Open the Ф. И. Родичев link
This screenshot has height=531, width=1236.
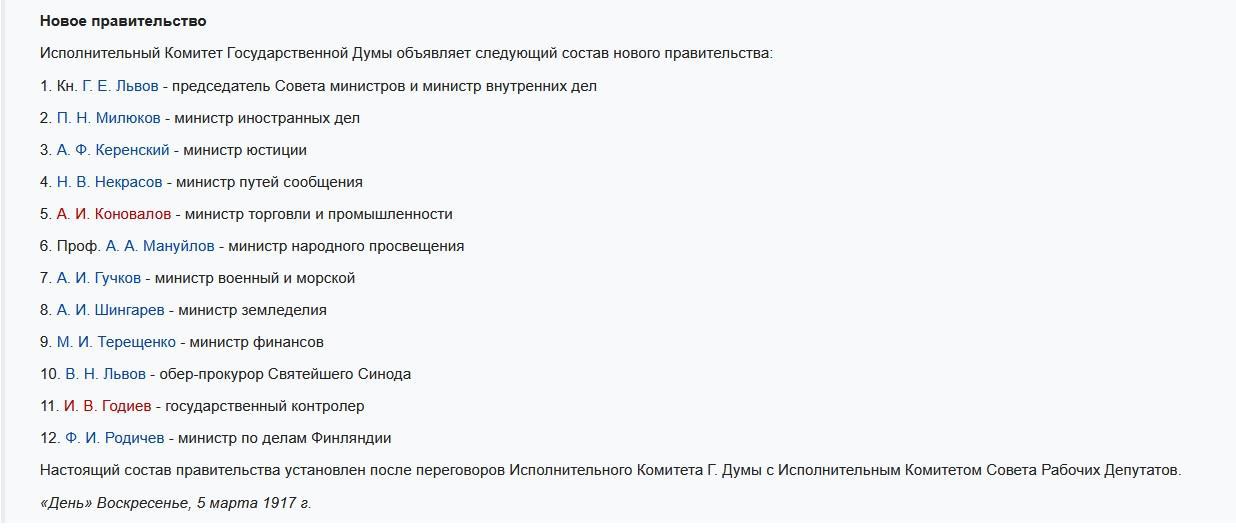pyautogui.click(x=114, y=438)
